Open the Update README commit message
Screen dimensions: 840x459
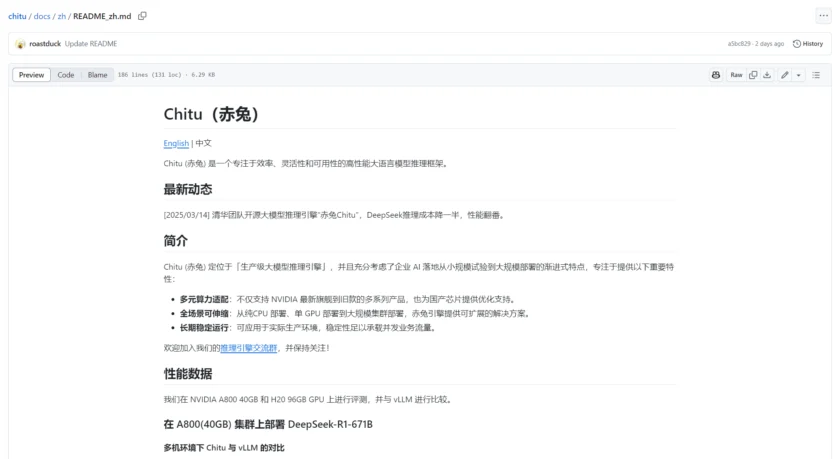pos(91,44)
